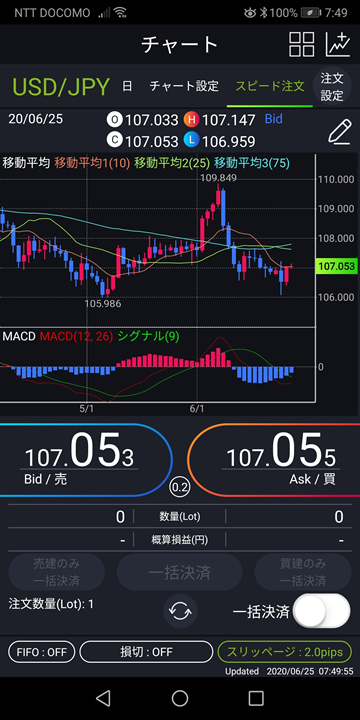Open the 注文設定 order settings button
Screen dimensions: 360x720
tap(332, 87)
